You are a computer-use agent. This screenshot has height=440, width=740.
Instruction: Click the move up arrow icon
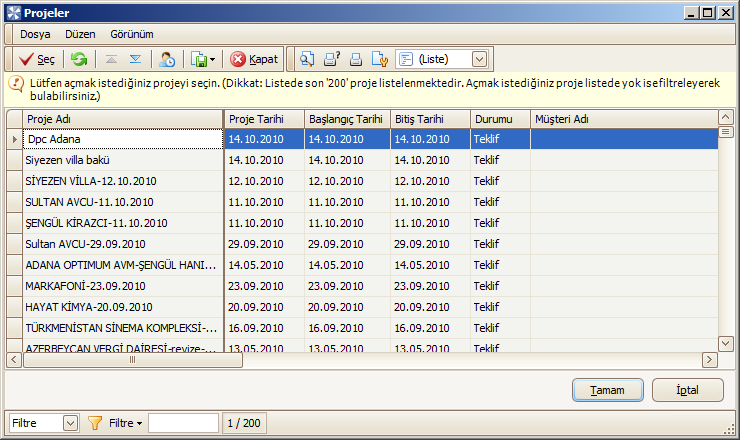click(111, 59)
